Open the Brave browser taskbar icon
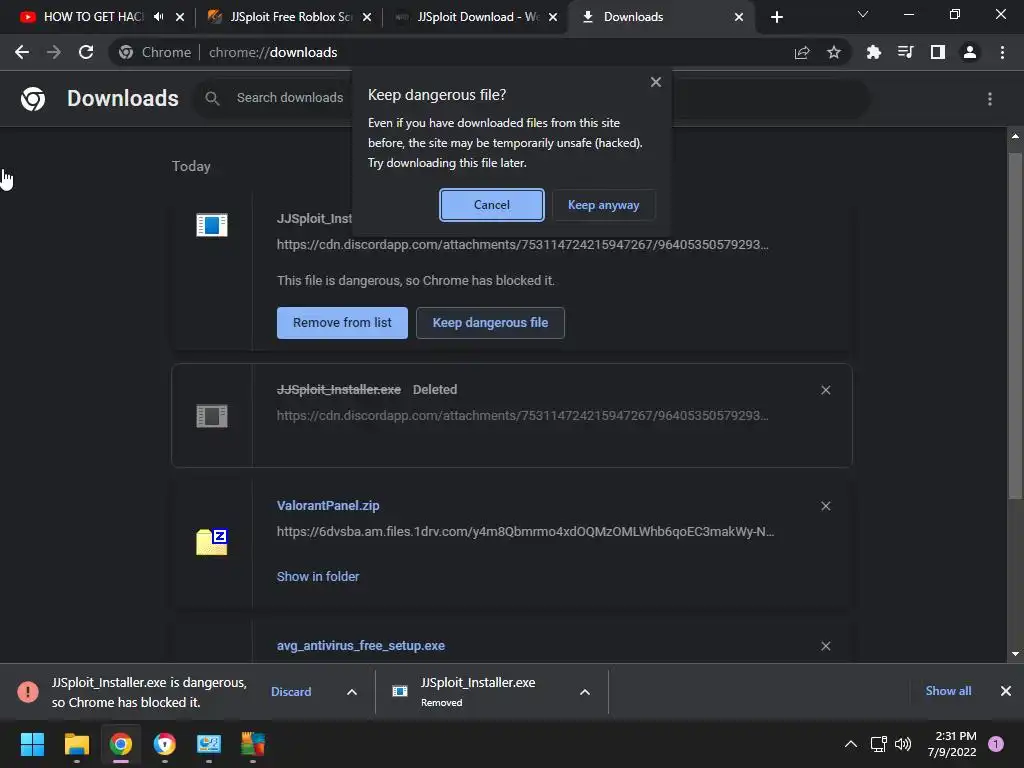Image resolution: width=1024 pixels, height=768 pixels. (165, 744)
